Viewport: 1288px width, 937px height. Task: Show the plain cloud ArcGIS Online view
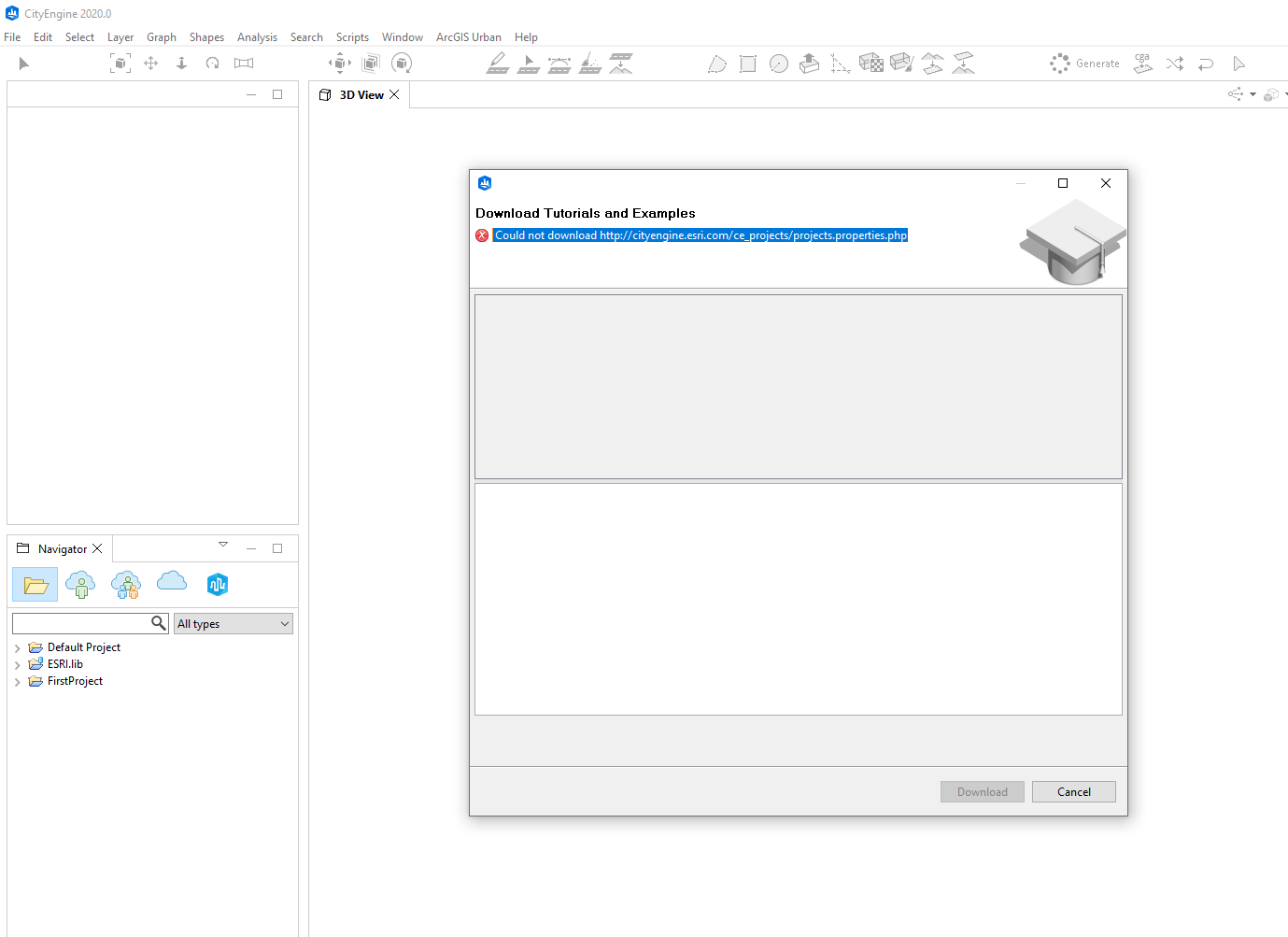172,582
